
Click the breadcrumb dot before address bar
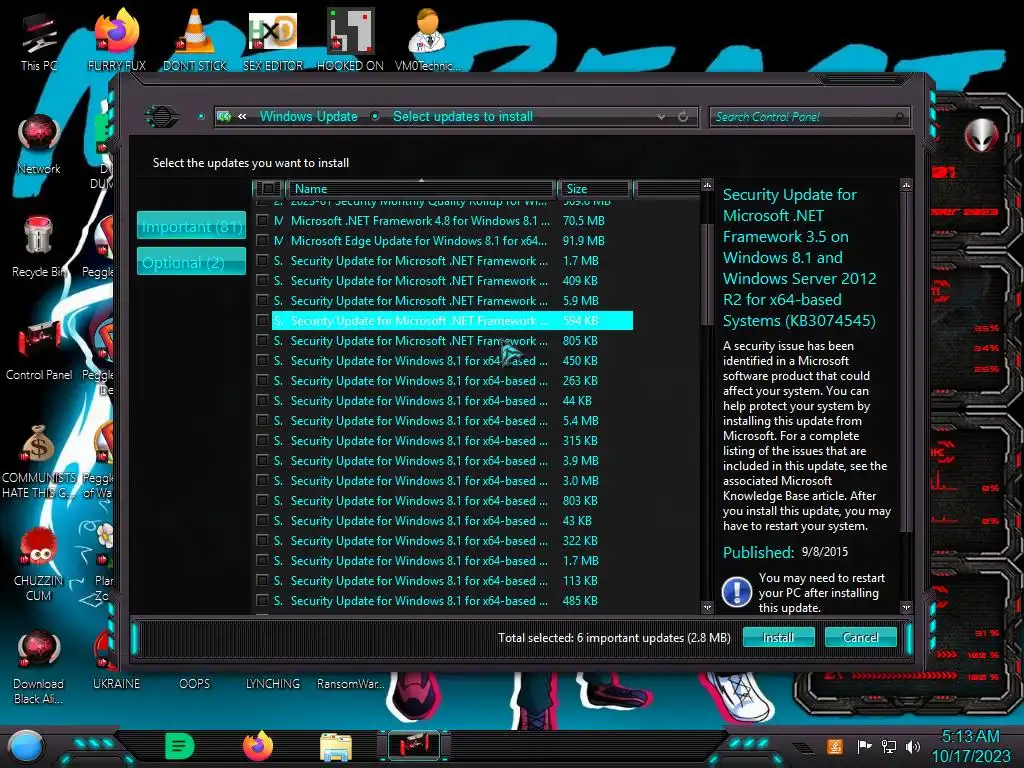click(x=201, y=116)
